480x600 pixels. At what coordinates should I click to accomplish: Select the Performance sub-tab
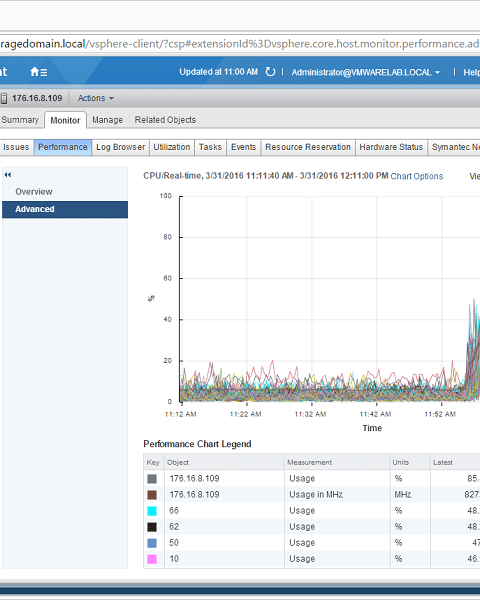pyautogui.click(x=63, y=147)
